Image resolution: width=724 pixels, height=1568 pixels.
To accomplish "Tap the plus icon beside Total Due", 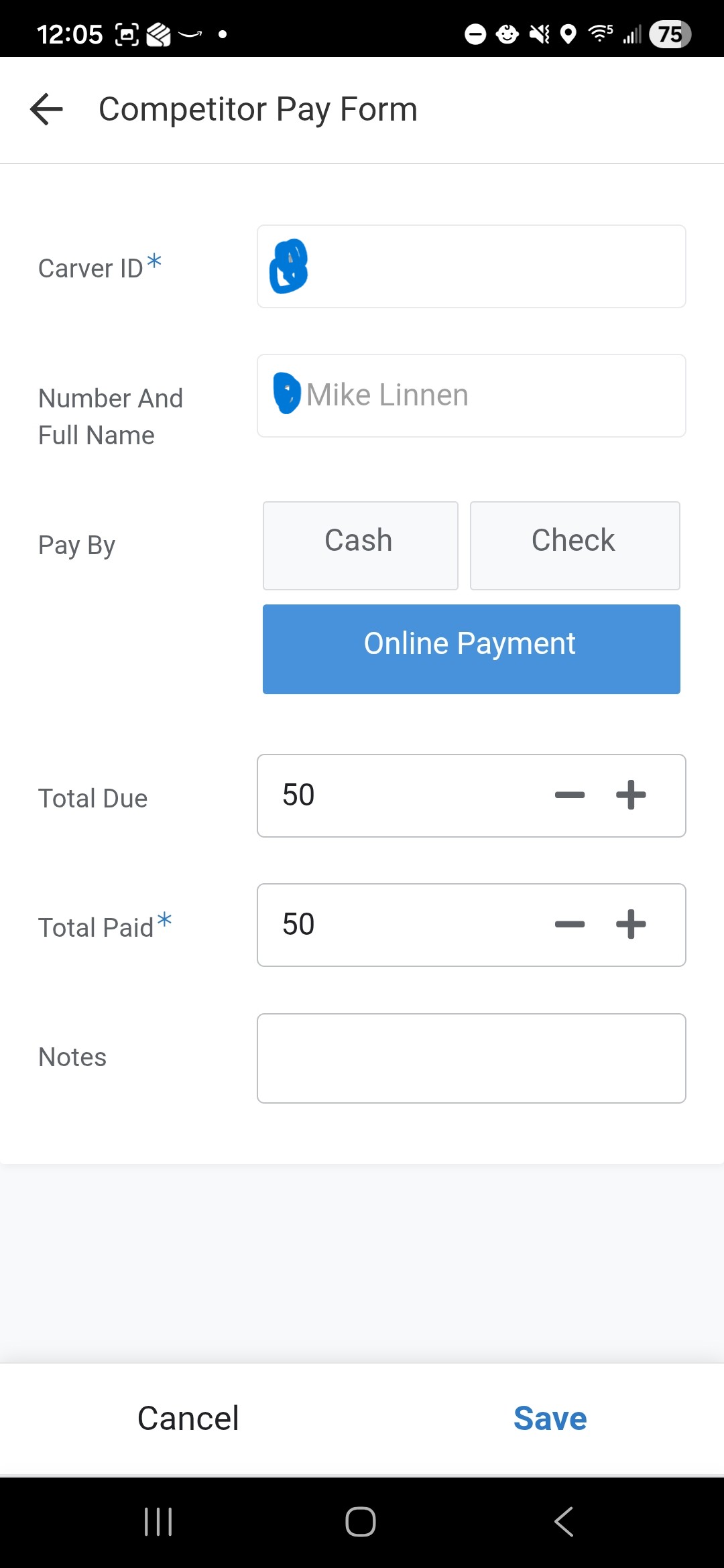I will coord(630,795).
